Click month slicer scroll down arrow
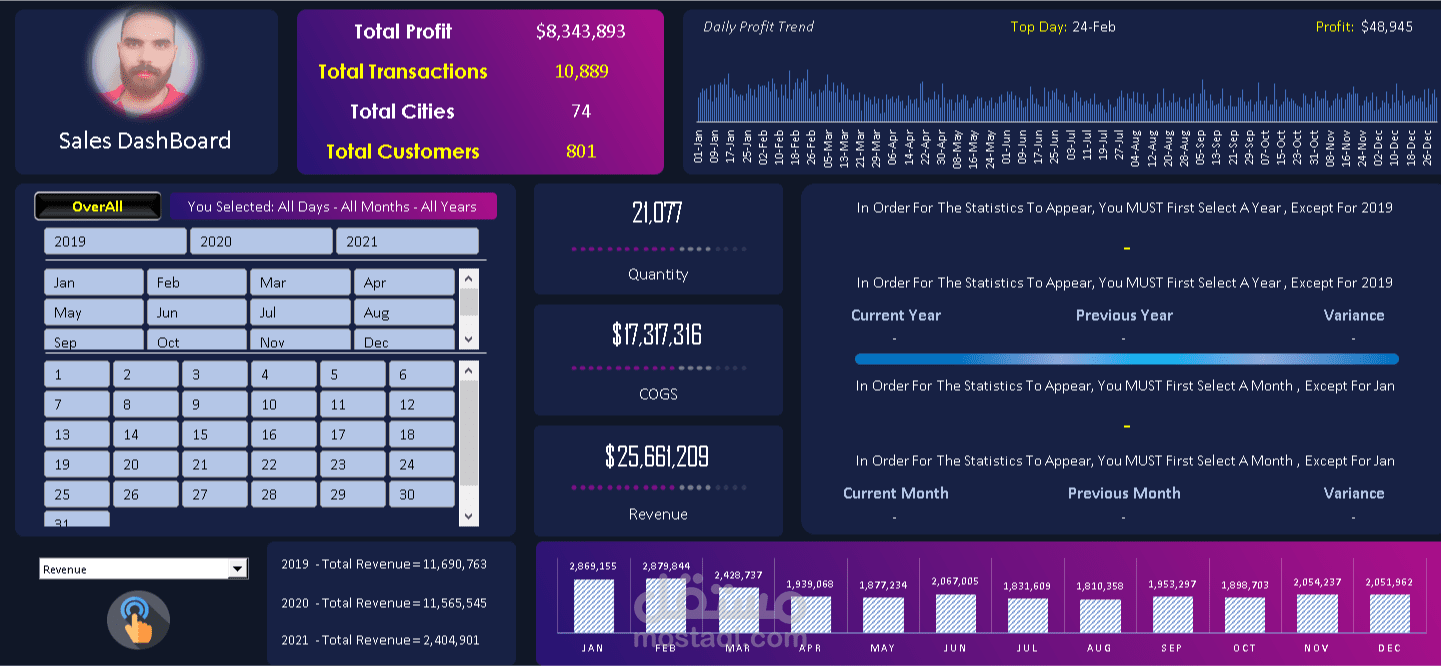Viewport: 1441px width, 666px height. [469, 339]
